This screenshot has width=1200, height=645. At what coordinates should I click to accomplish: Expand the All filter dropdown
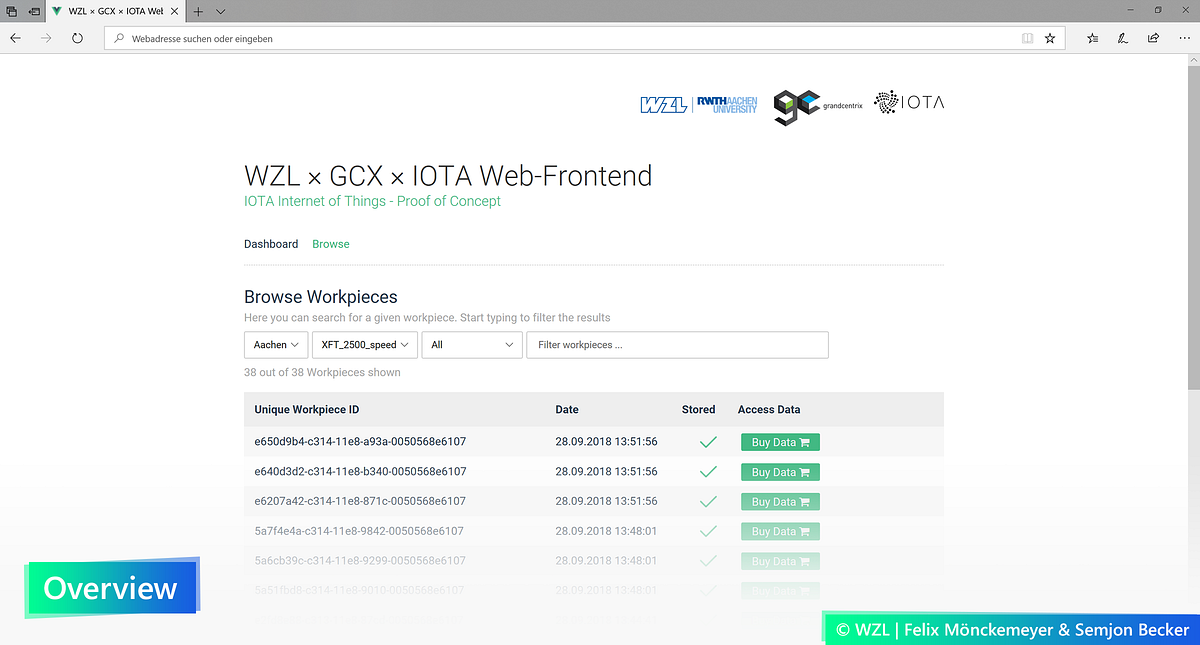(472, 345)
